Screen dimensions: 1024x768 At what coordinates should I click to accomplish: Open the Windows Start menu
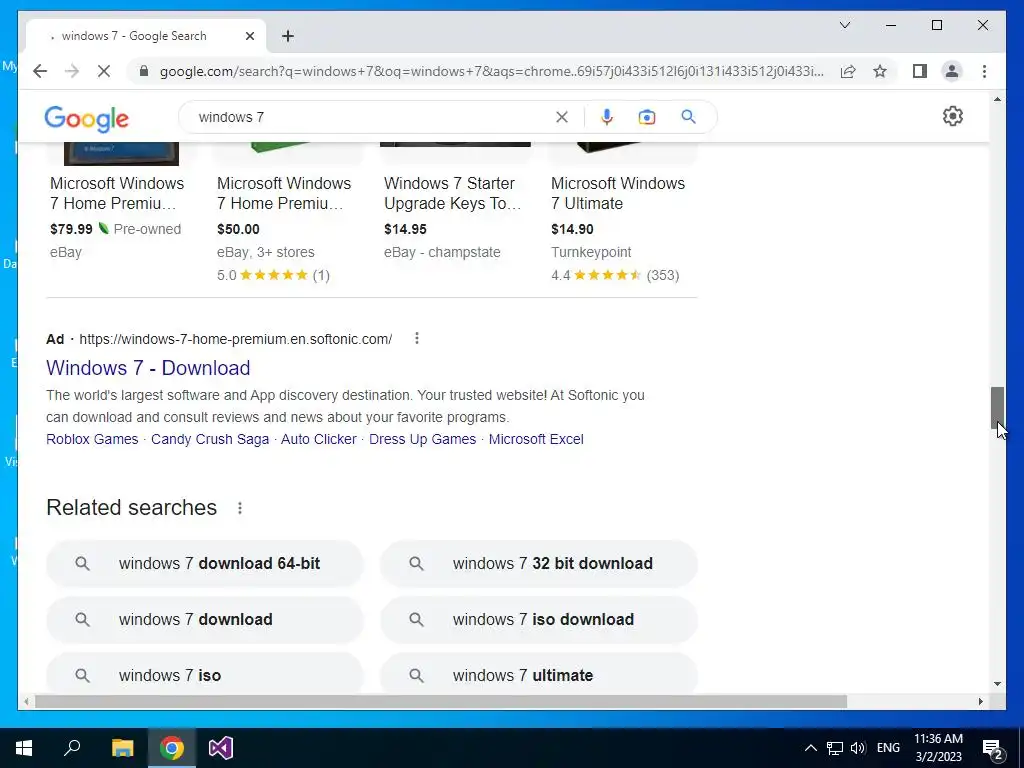[x=24, y=748]
